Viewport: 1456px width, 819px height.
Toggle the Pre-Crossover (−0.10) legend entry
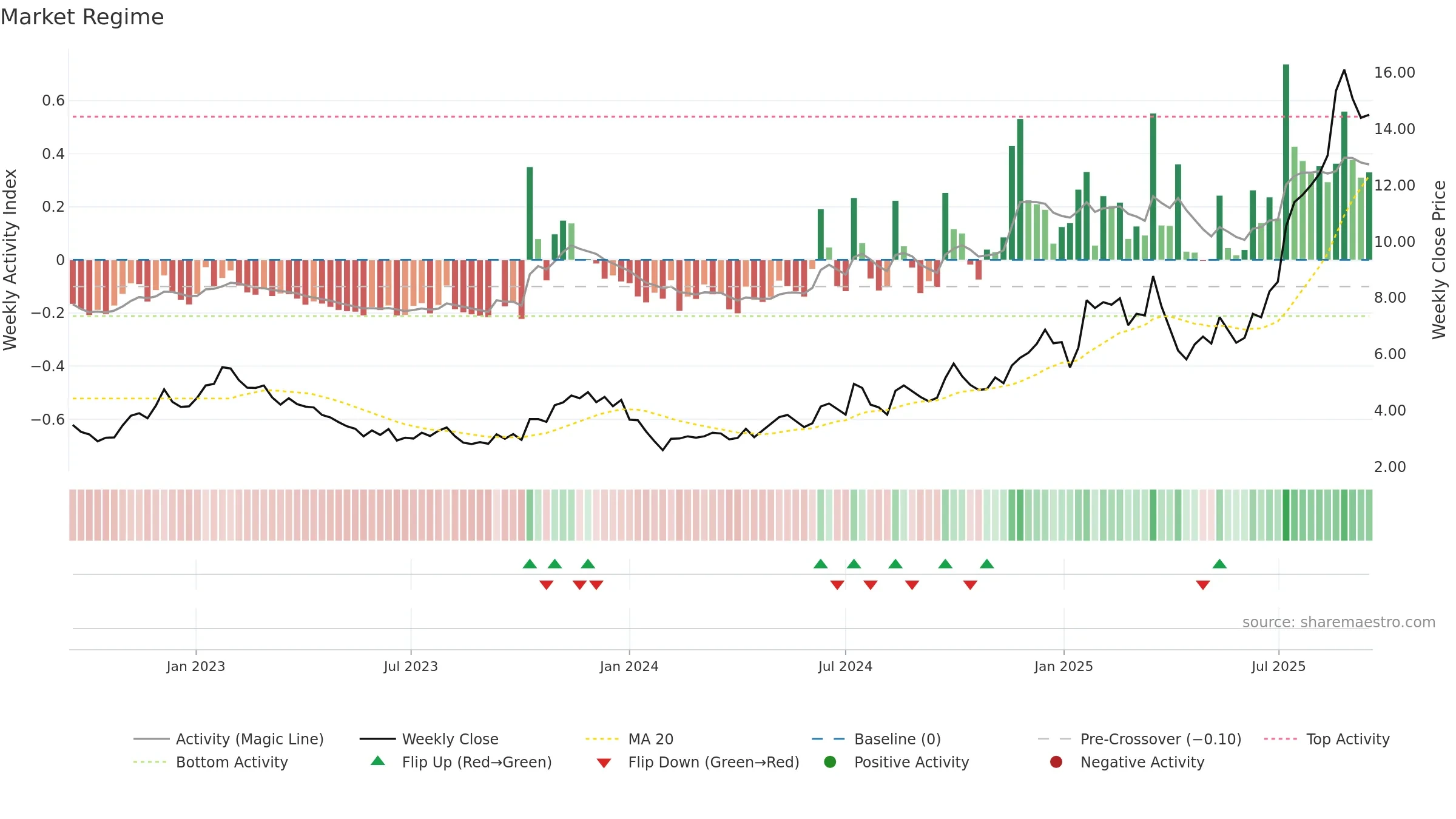(1139, 739)
